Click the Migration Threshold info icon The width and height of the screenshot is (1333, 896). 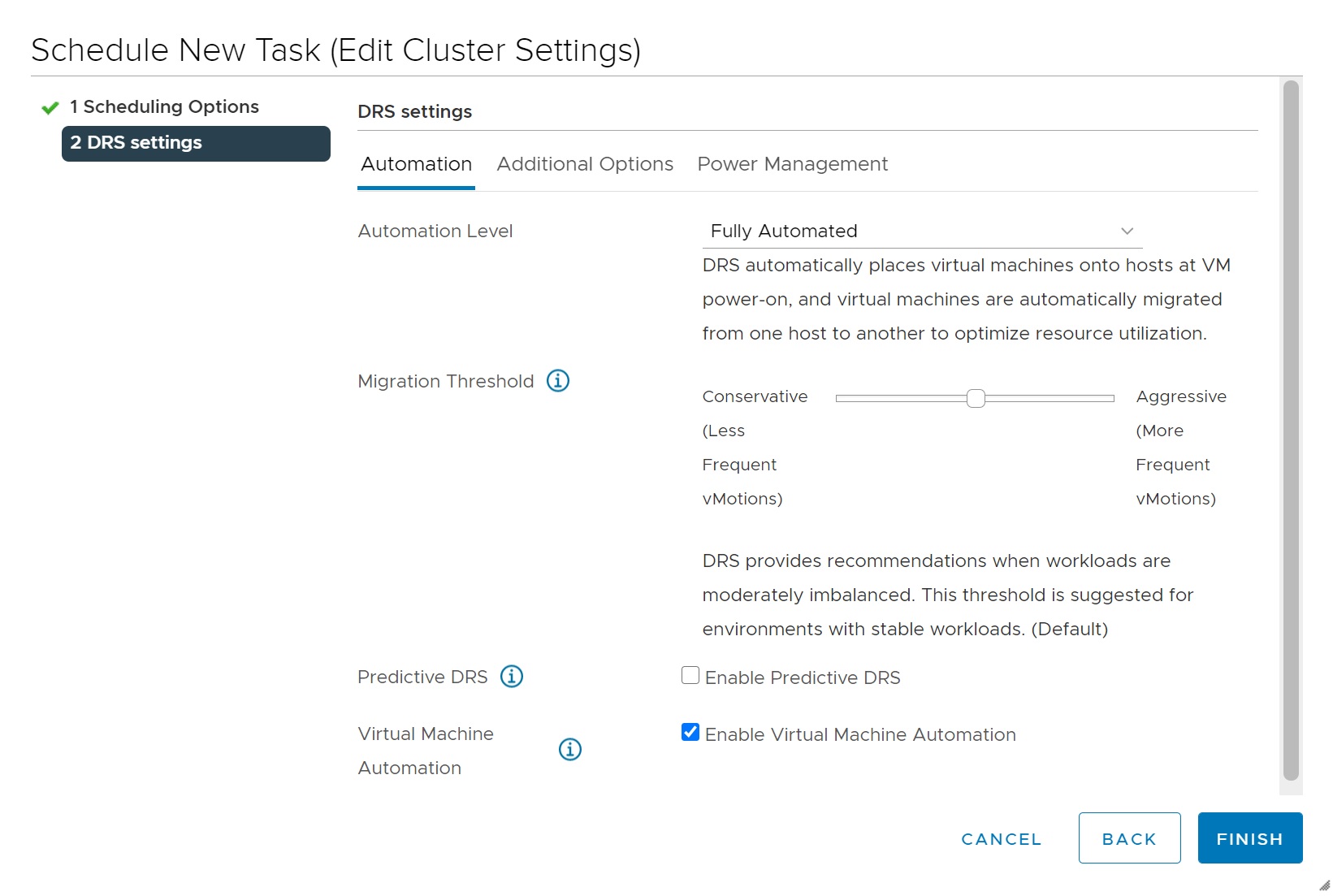click(x=558, y=380)
